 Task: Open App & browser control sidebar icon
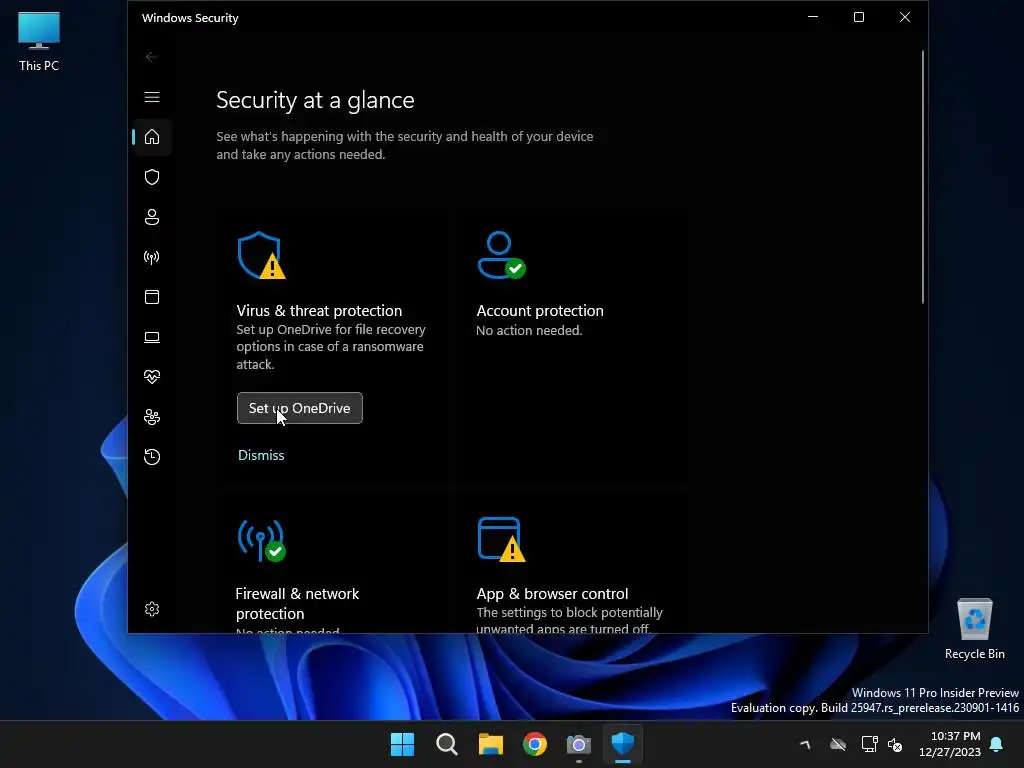coord(152,297)
